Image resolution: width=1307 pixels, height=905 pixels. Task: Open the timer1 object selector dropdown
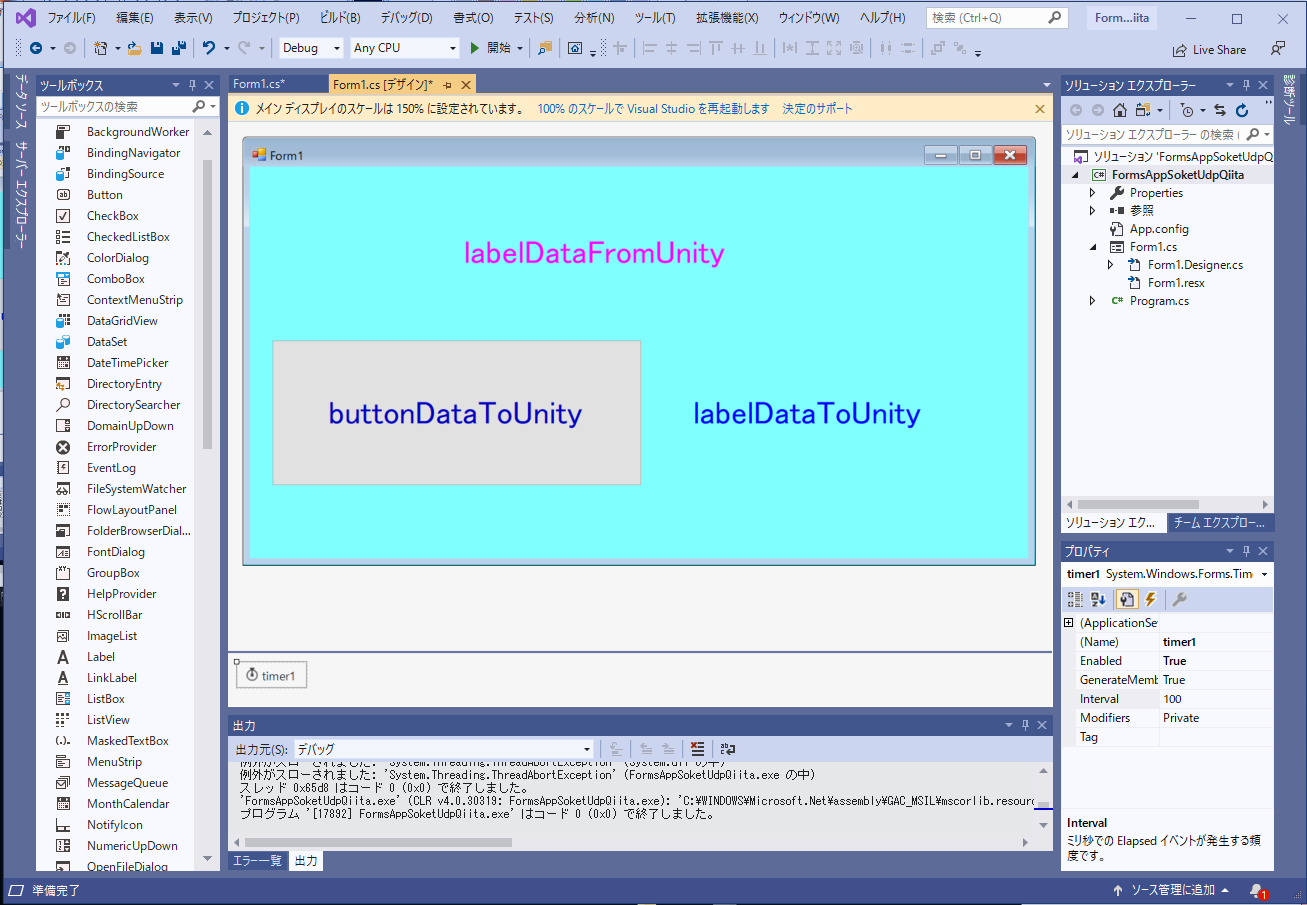[x=1265, y=574]
